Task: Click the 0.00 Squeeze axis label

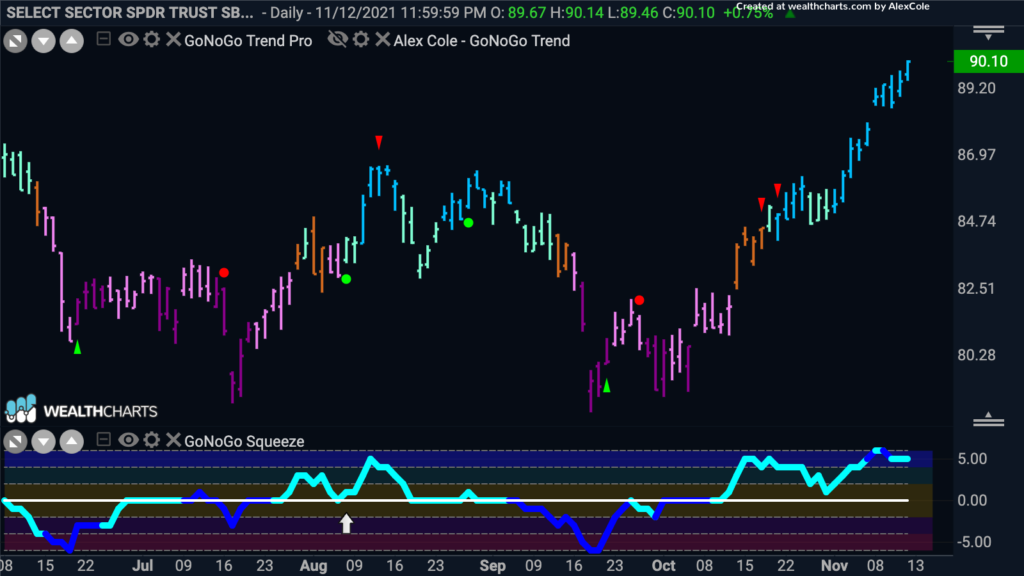Action: pyautogui.click(x=972, y=500)
